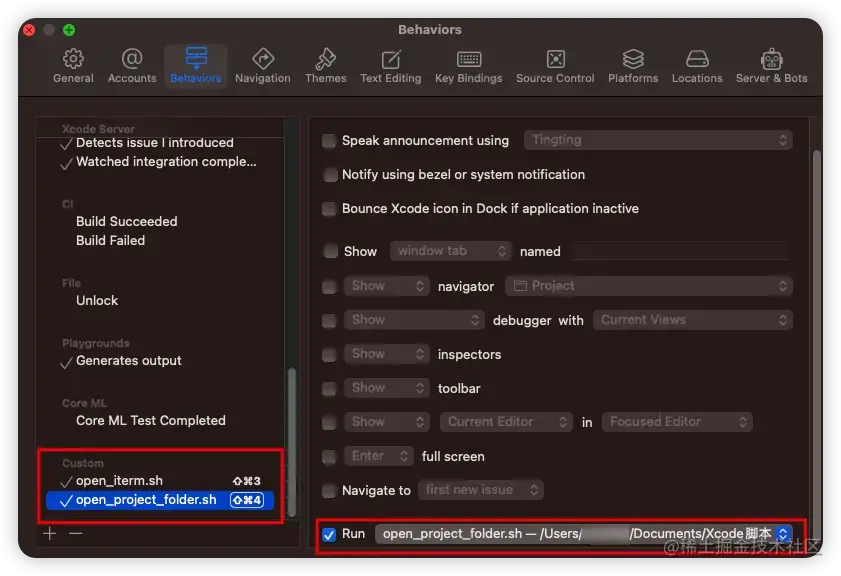Open the Locations preferences pane
841x576 pixels.
(x=697, y=67)
